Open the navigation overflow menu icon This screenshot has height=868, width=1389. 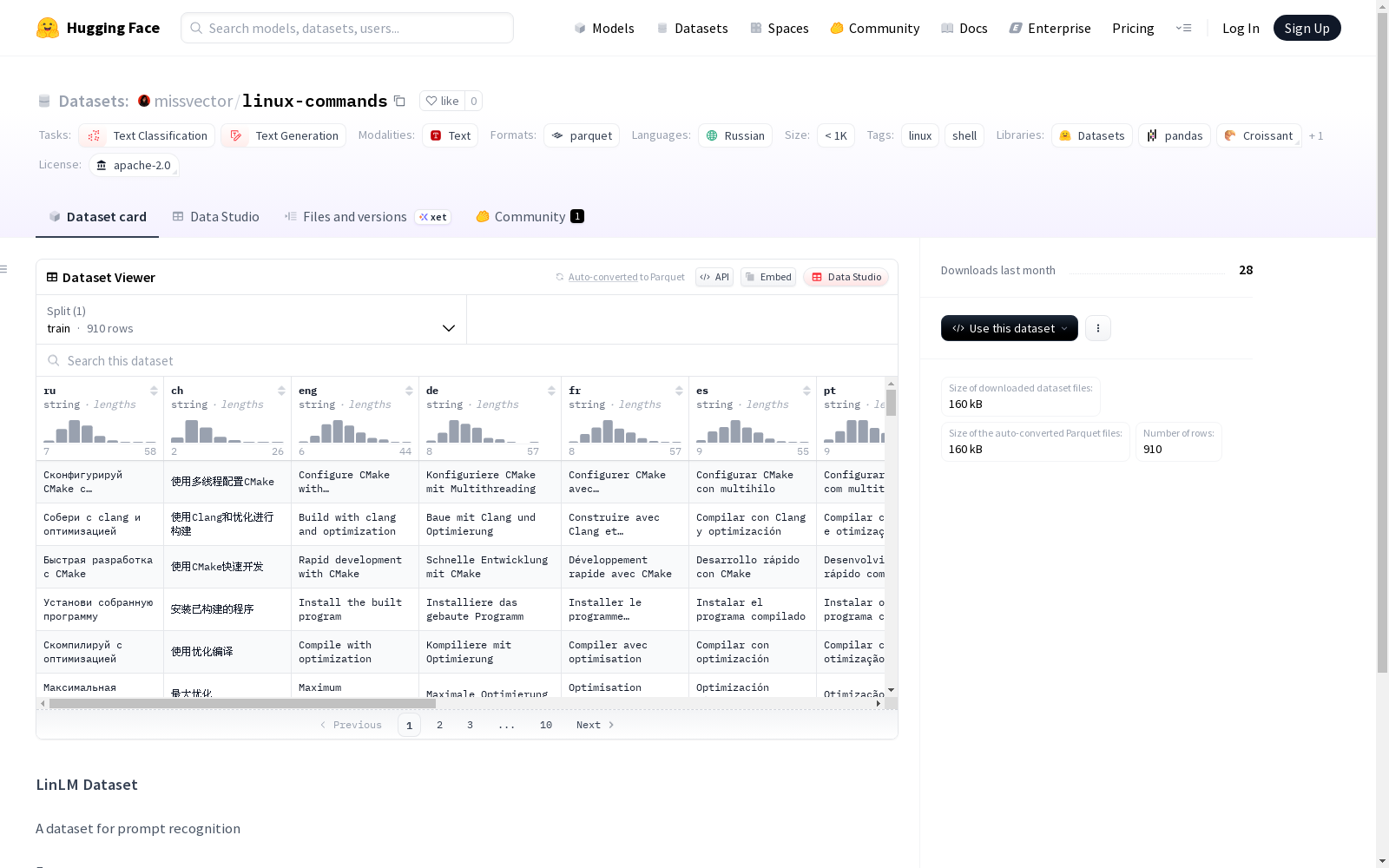tap(1183, 28)
